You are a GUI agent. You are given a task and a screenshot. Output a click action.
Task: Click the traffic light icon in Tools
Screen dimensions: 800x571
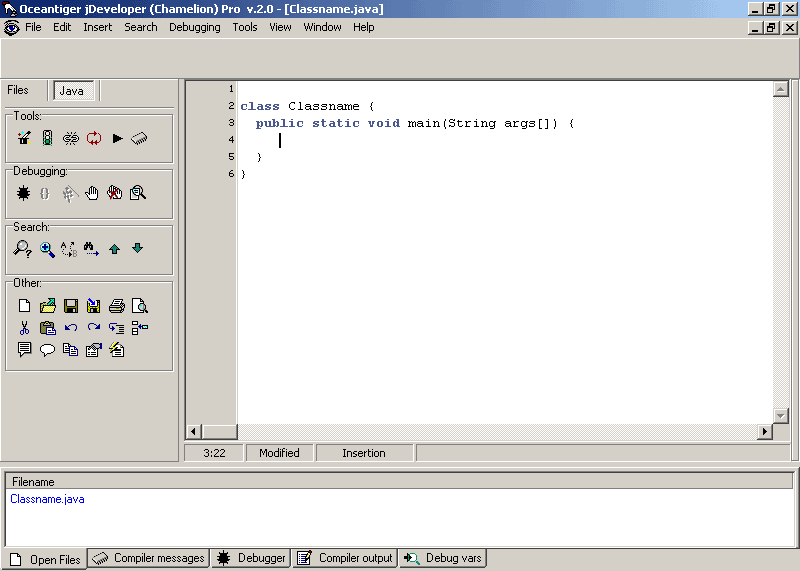(47, 138)
